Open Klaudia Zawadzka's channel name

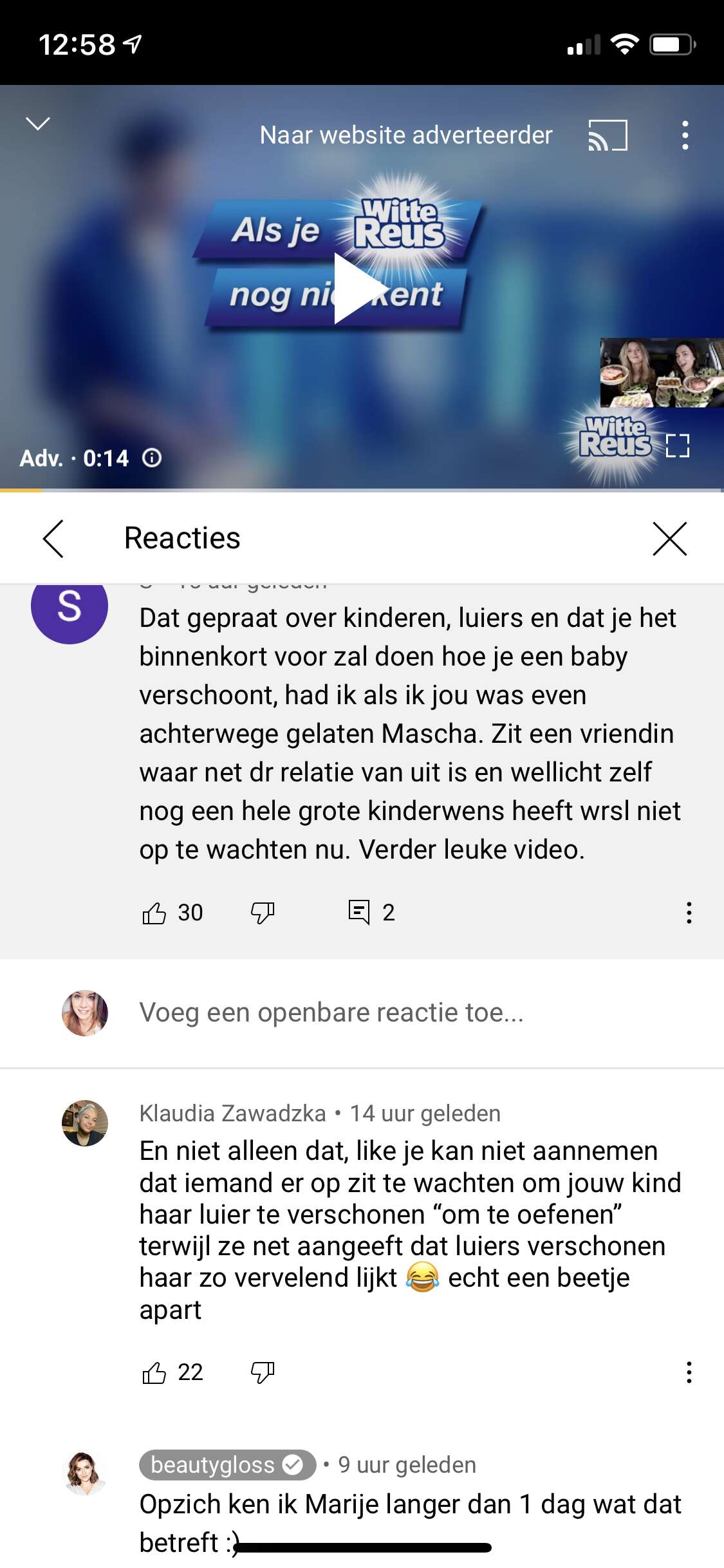233,1113
